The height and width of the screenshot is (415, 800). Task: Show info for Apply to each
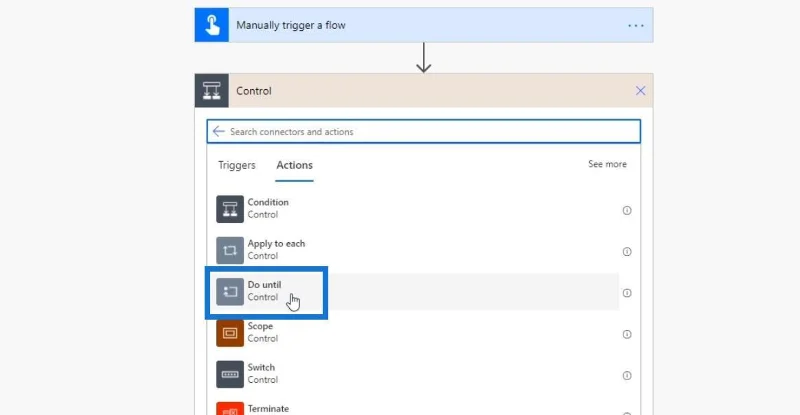coord(627,252)
